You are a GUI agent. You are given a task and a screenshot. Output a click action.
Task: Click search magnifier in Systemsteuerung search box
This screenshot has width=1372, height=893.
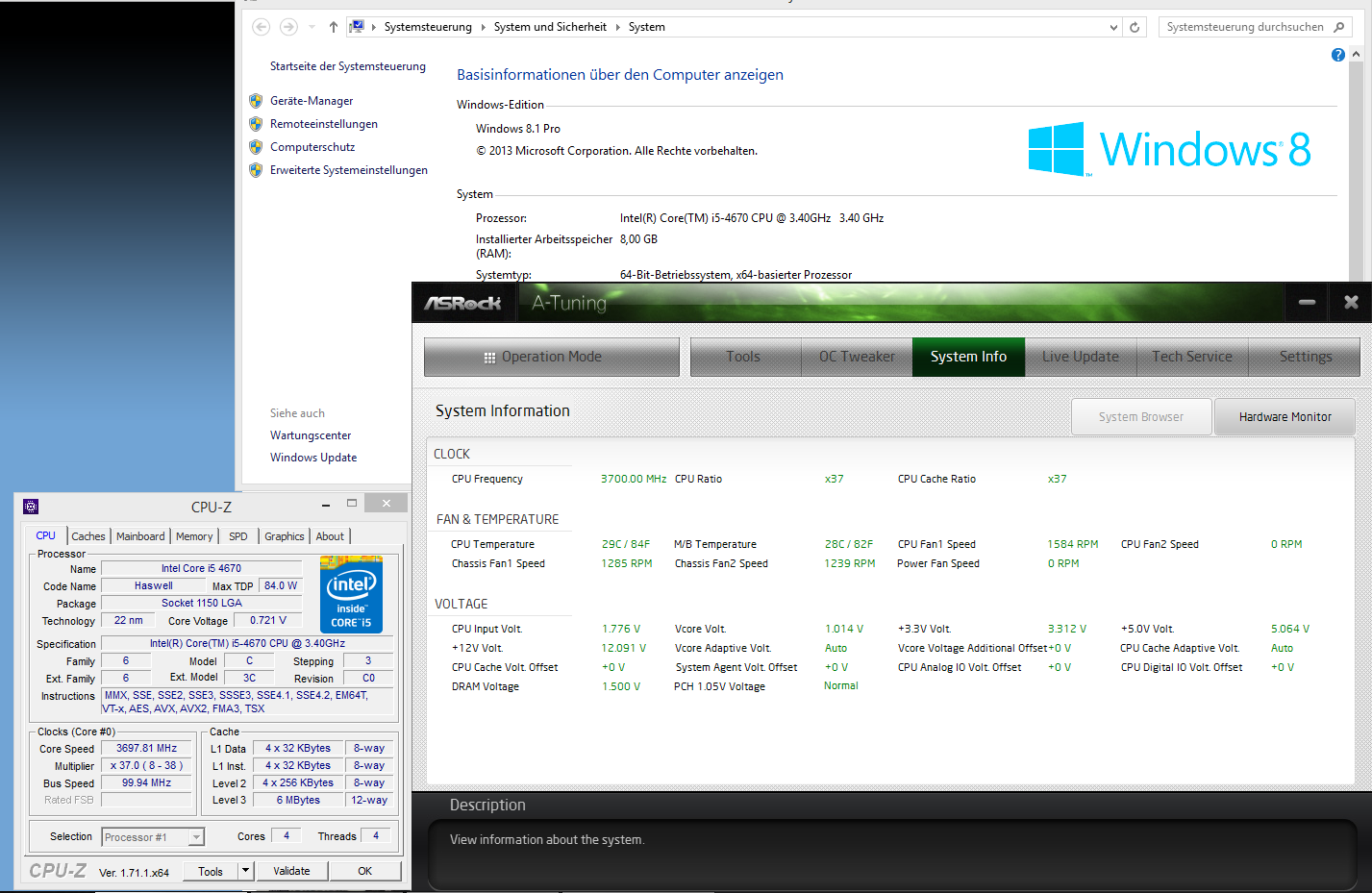[1339, 27]
